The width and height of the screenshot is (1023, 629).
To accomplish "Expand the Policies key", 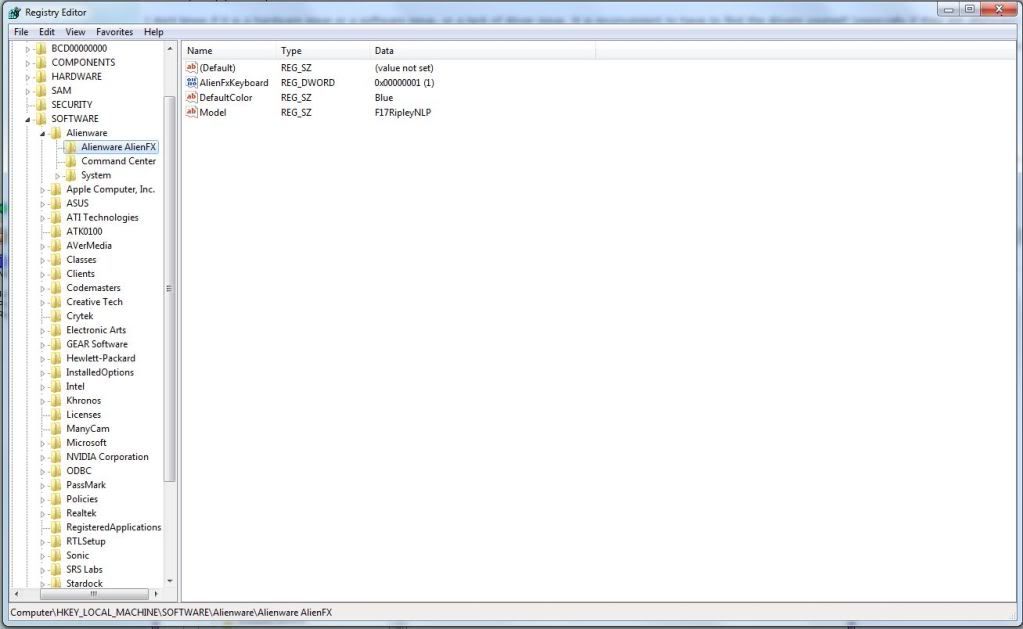I will (x=42, y=500).
